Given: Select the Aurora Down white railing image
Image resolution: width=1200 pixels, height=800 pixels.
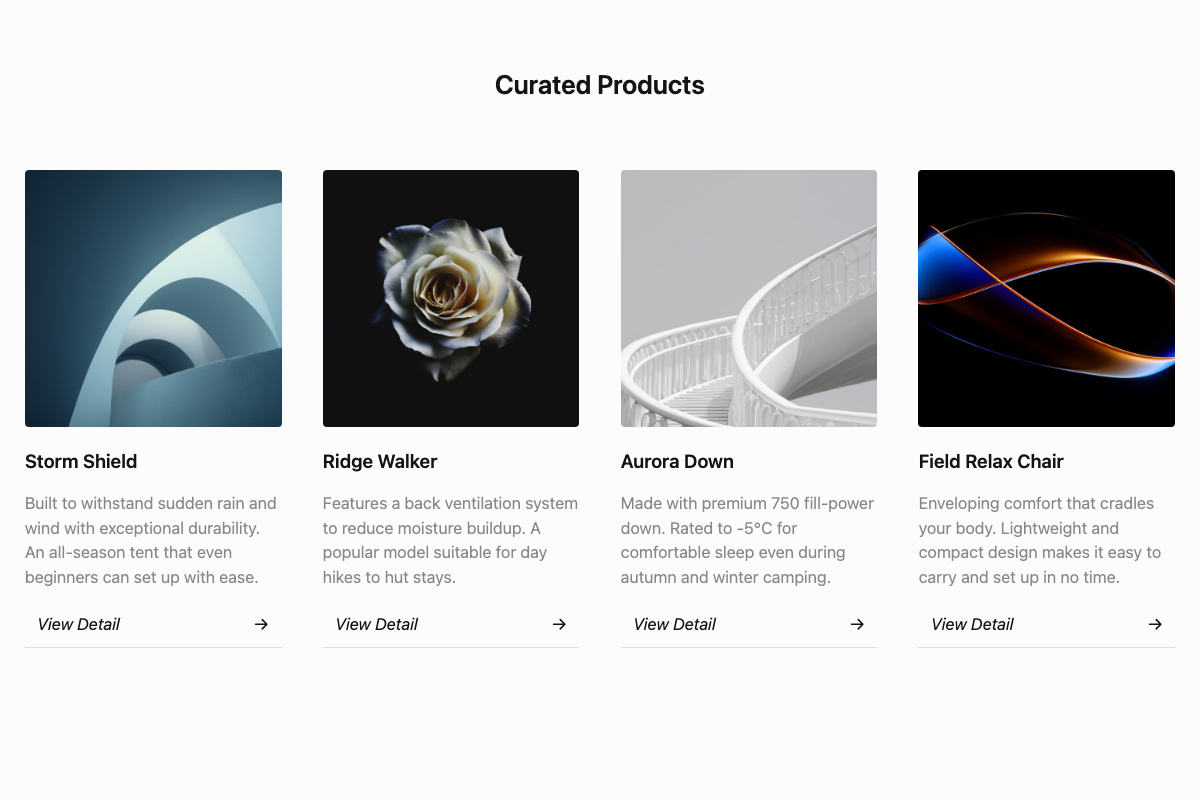Looking at the screenshot, I should 749,298.
